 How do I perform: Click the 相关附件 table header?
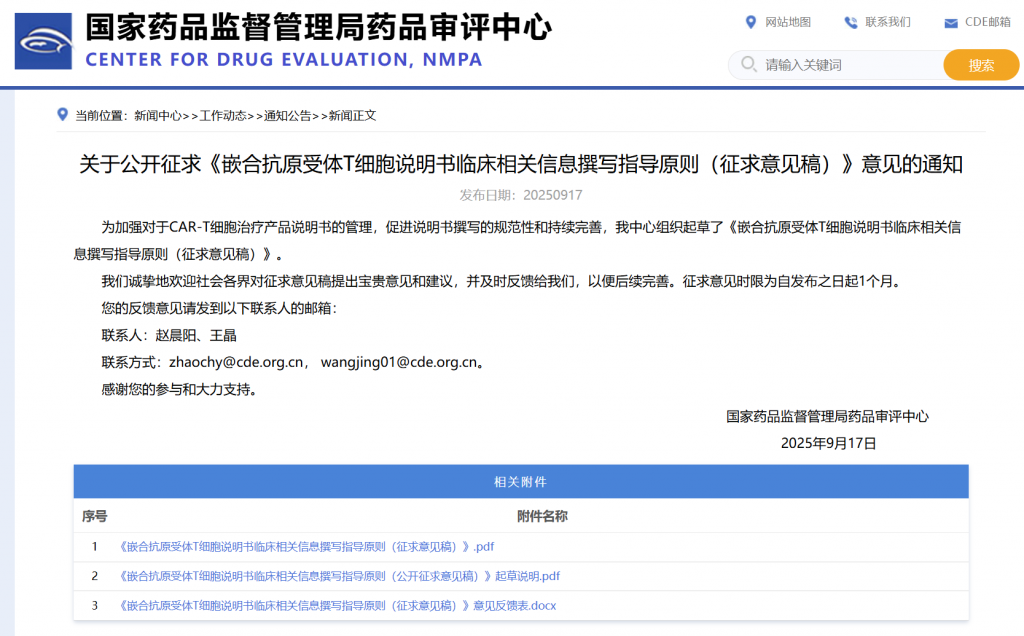520,482
